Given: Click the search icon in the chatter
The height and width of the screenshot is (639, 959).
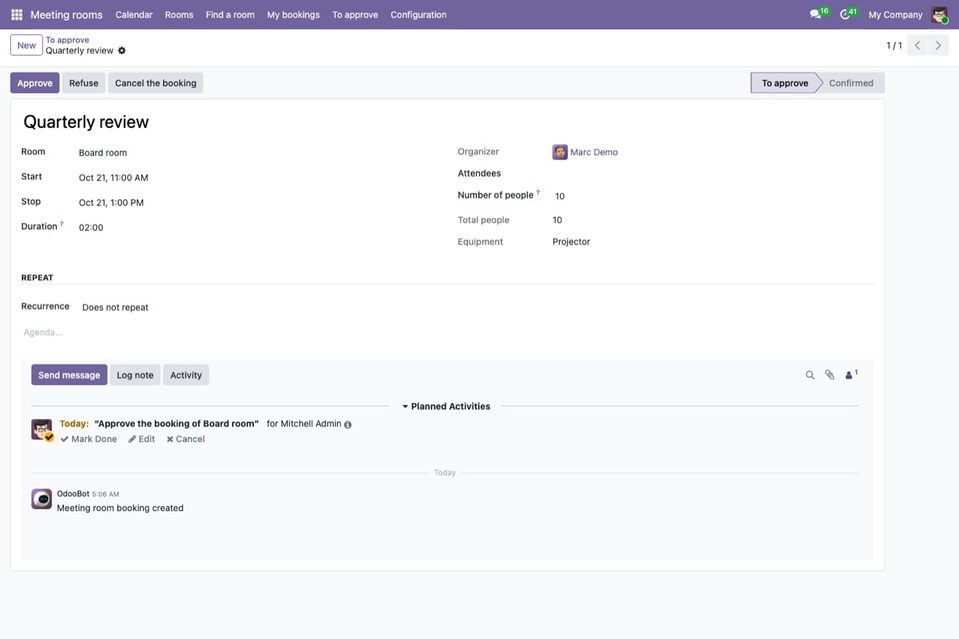Looking at the screenshot, I should [x=810, y=375].
